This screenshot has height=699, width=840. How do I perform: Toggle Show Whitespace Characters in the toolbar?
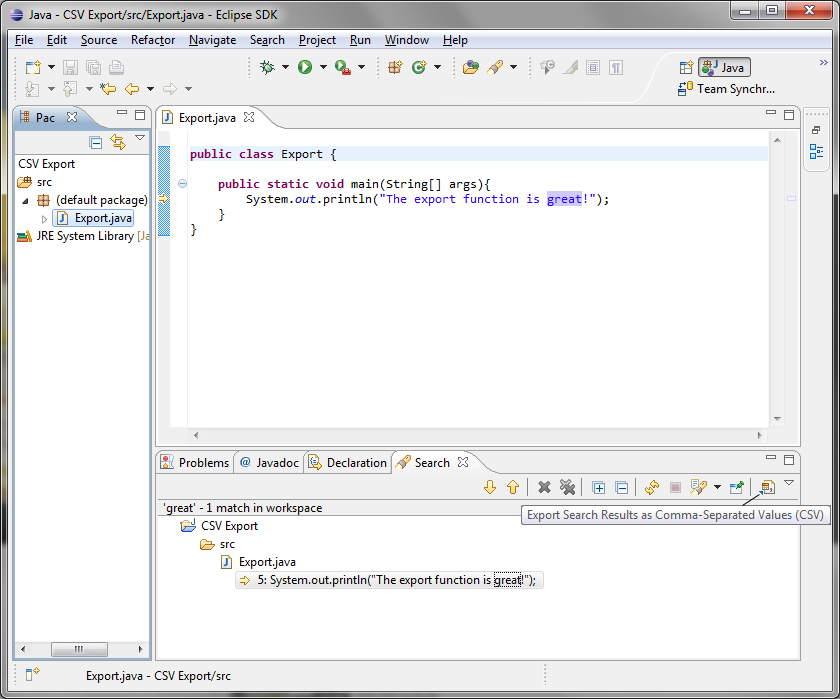tap(616, 67)
